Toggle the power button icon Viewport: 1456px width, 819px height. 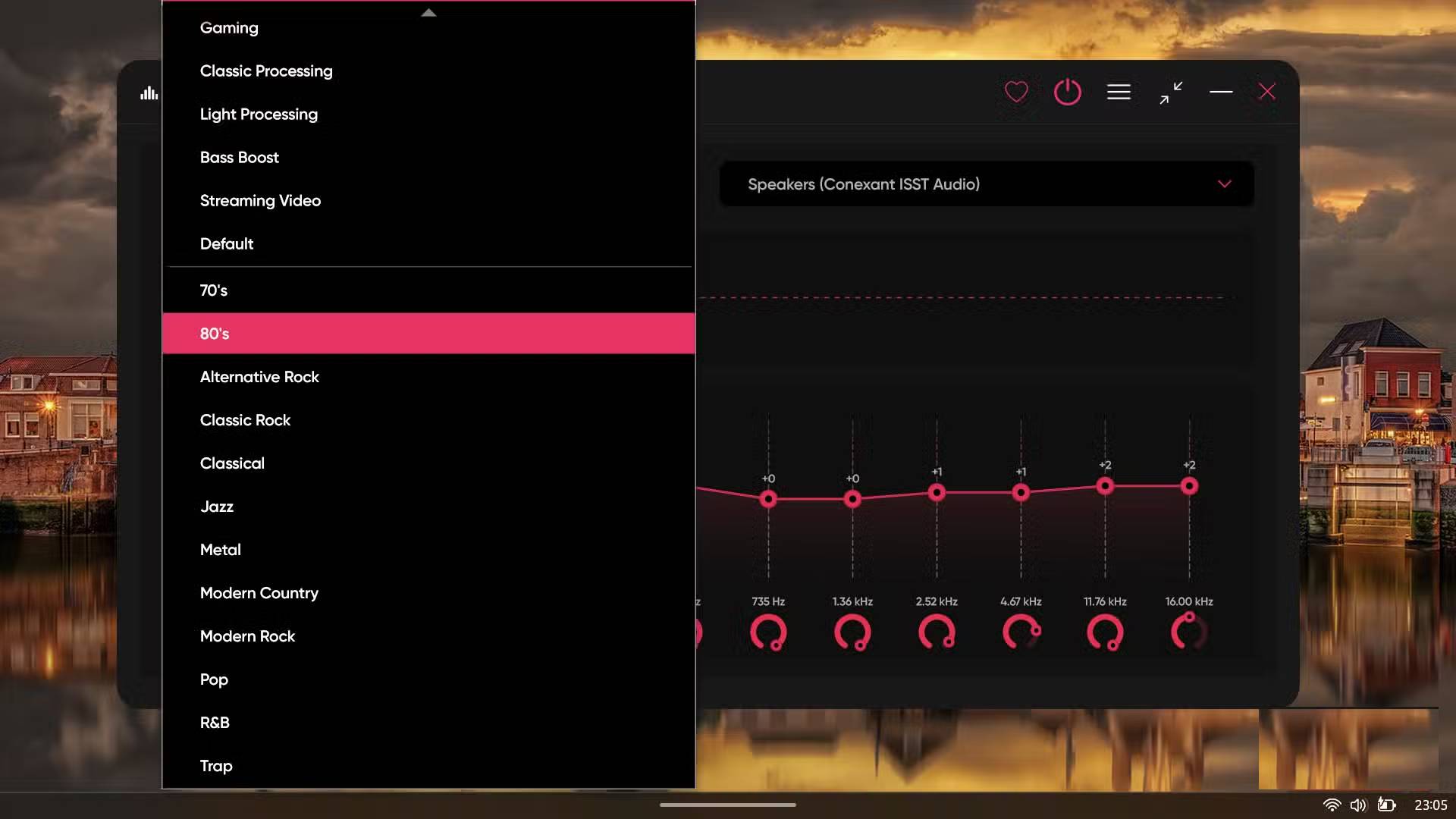(1067, 92)
